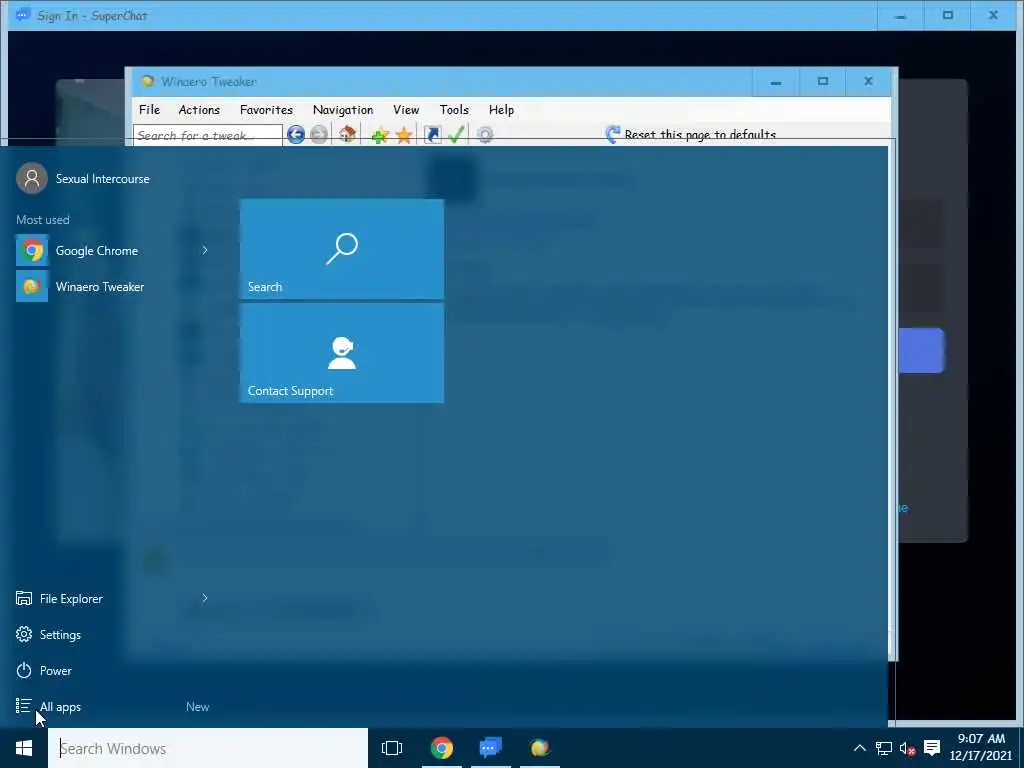Screen dimensions: 1024x768
Task: Open Google Chrome from Most used list
Action: click(98, 251)
